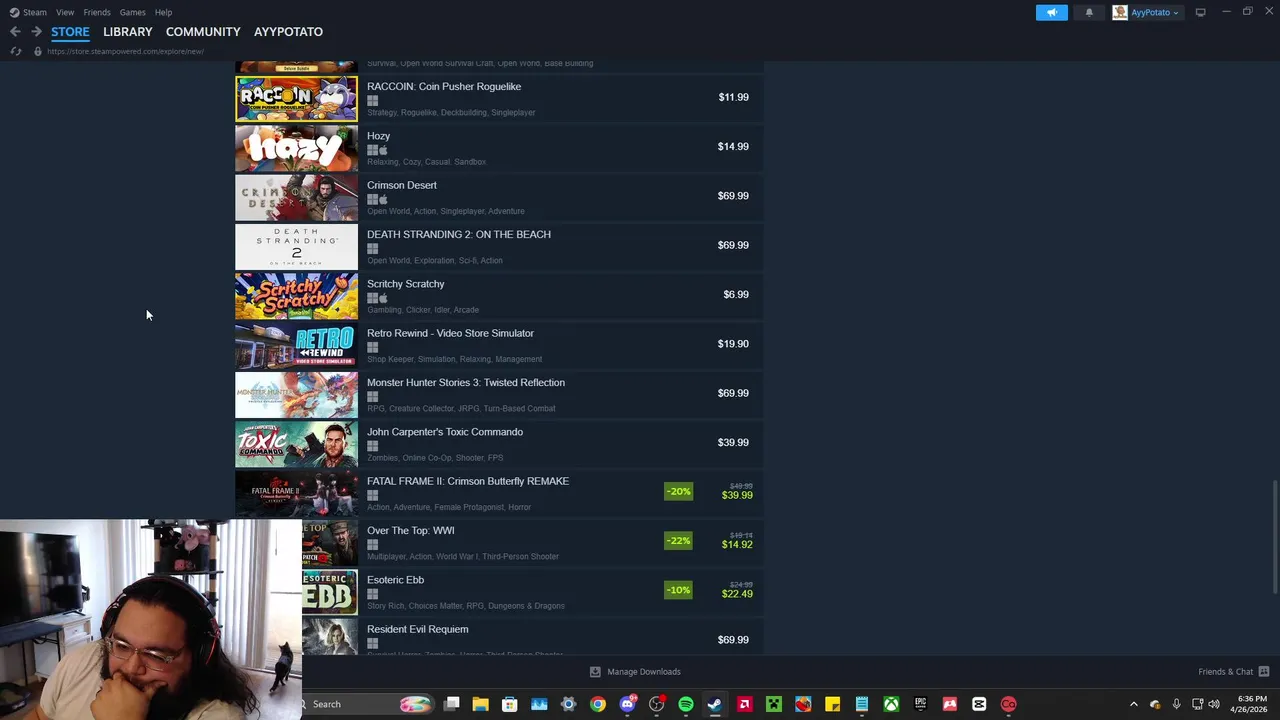The width and height of the screenshot is (1280, 720).
Task: Click the padlock site security icon
Action: pos(37,51)
